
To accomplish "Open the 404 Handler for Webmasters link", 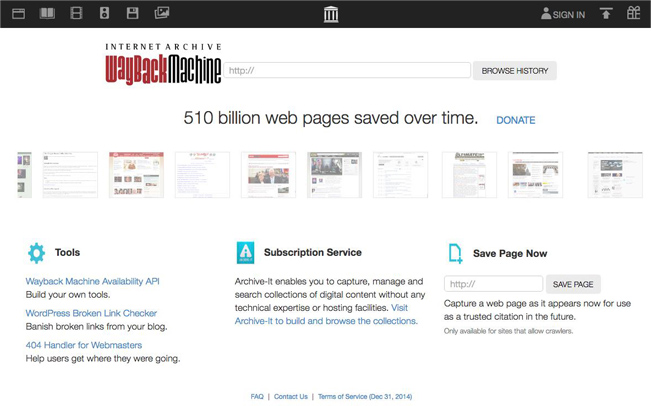I will pyautogui.click(x=84, y=345).
